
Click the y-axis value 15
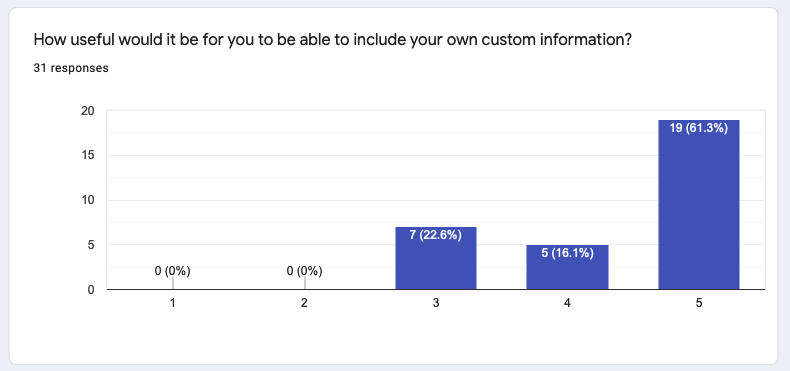(x=89, y=156)
